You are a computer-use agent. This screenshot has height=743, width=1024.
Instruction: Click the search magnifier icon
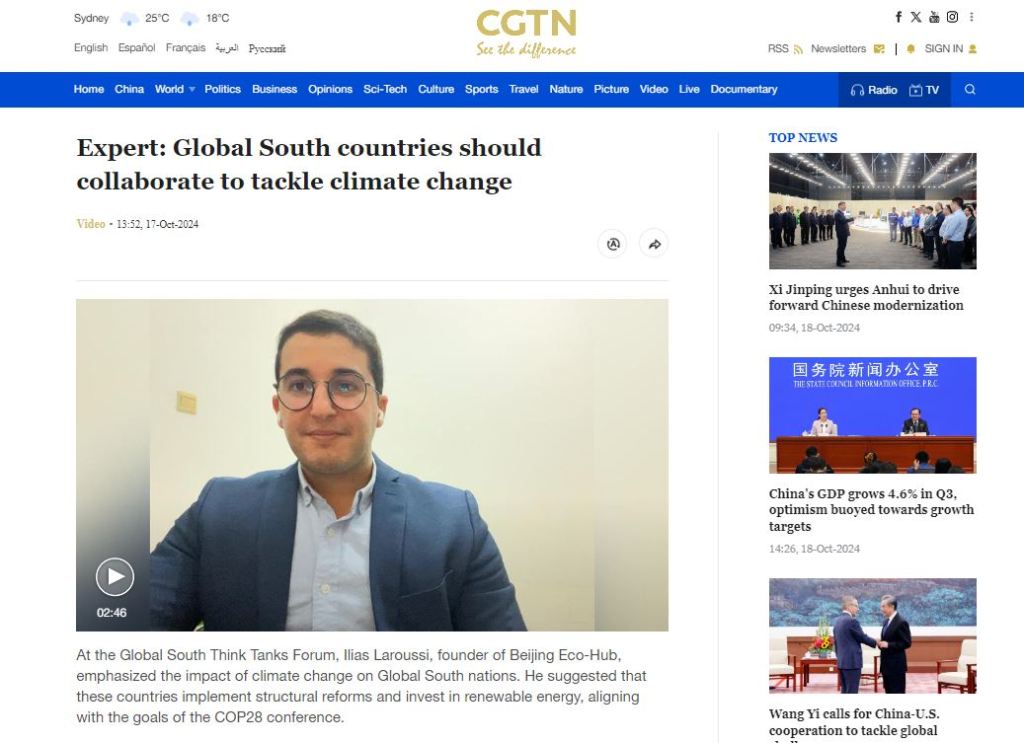(970, 89)
